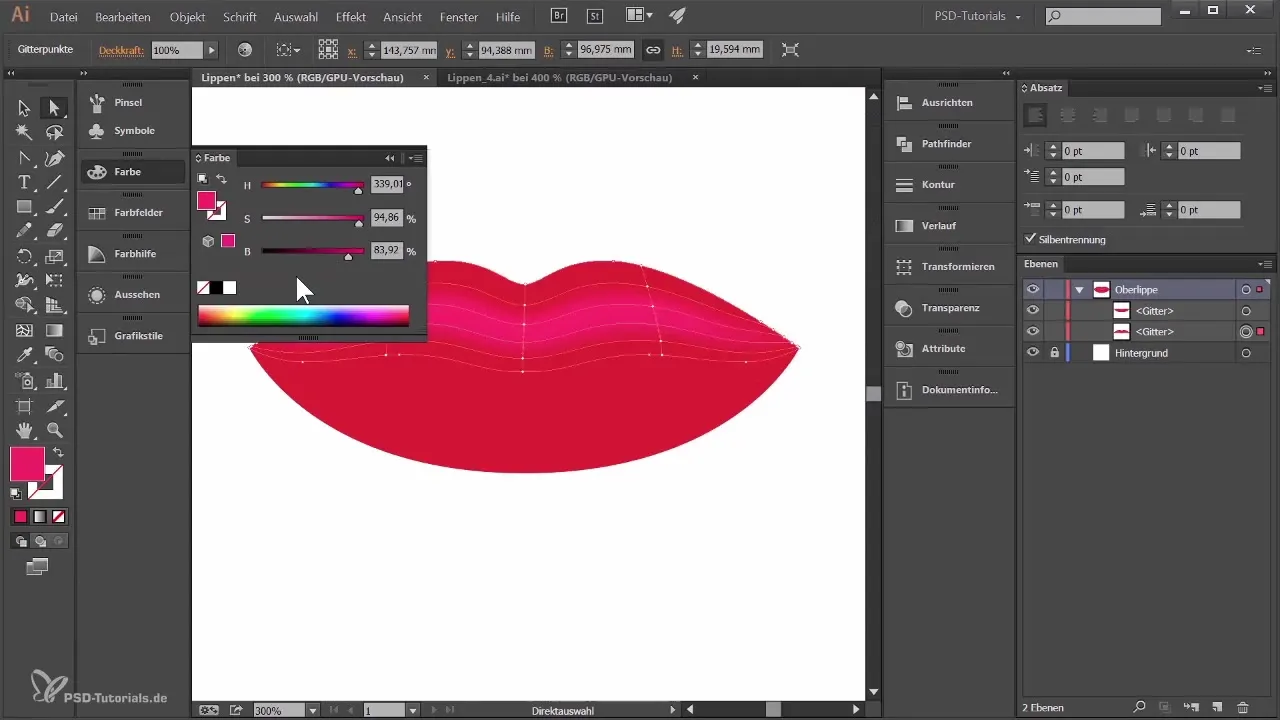
Task: Select the Rectangle tool
Action: click(x=24, y=207)
